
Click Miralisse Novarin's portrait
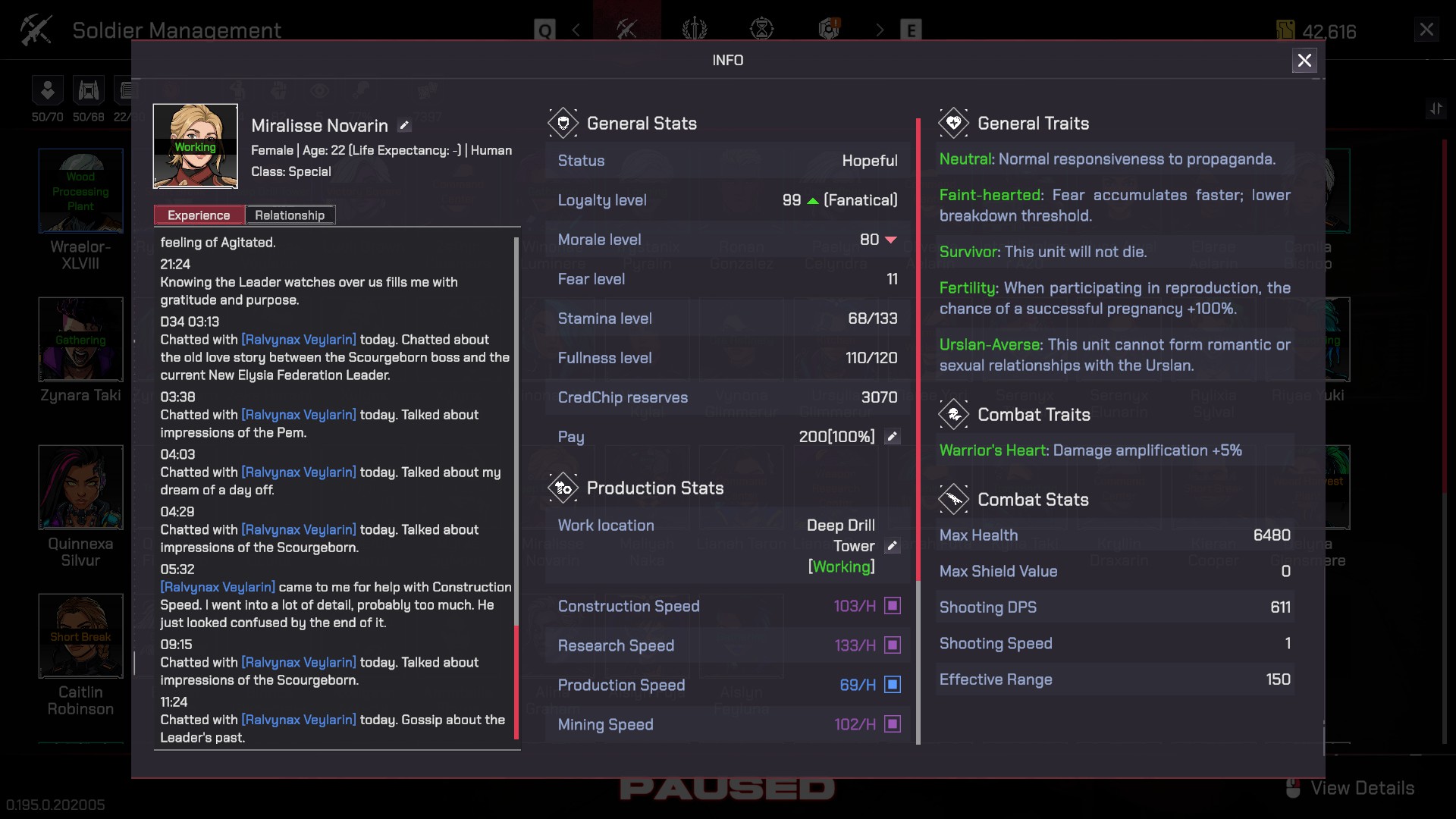[195, 146]
